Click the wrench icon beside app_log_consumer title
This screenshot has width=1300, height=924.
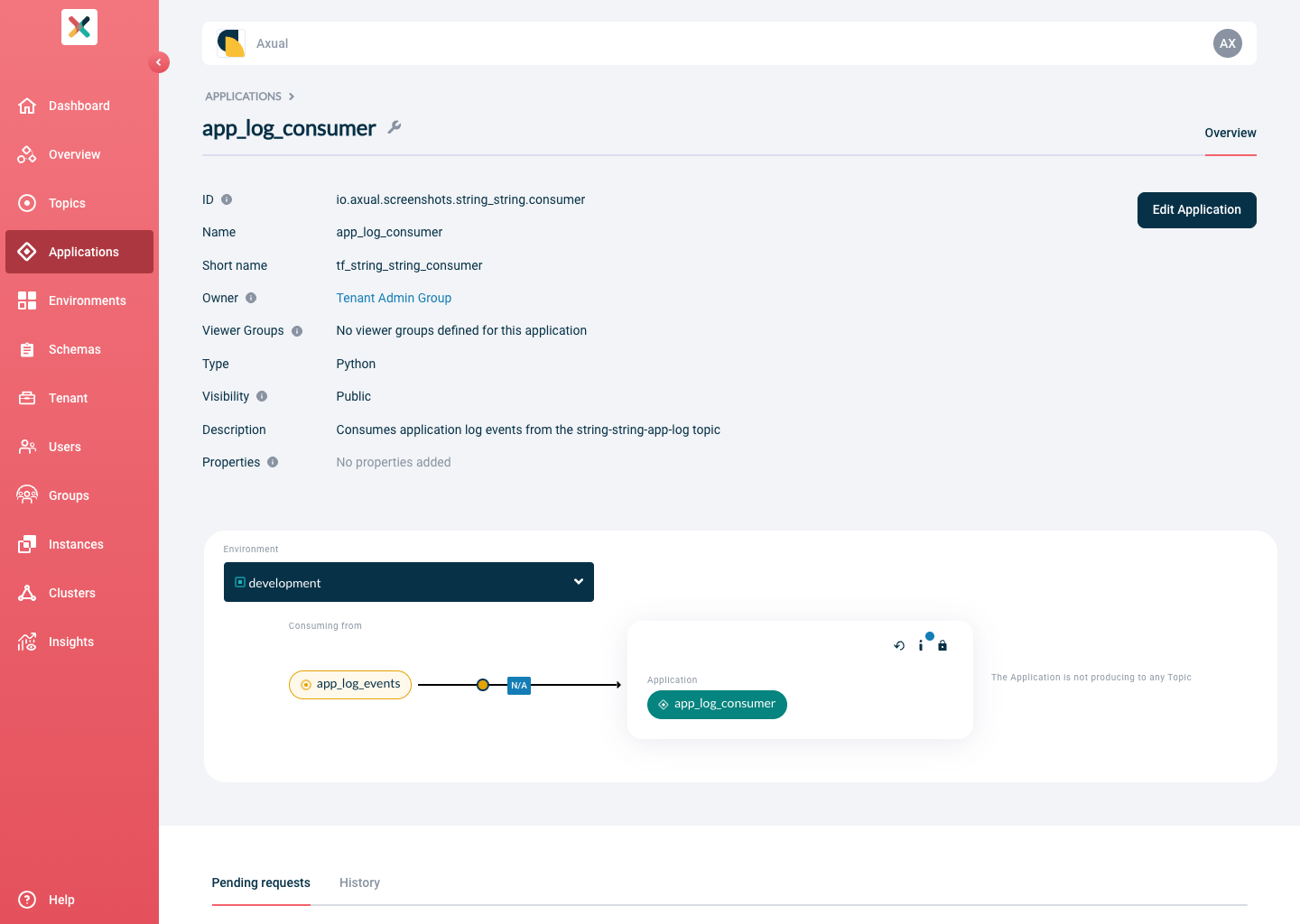(x=395, y=127)
